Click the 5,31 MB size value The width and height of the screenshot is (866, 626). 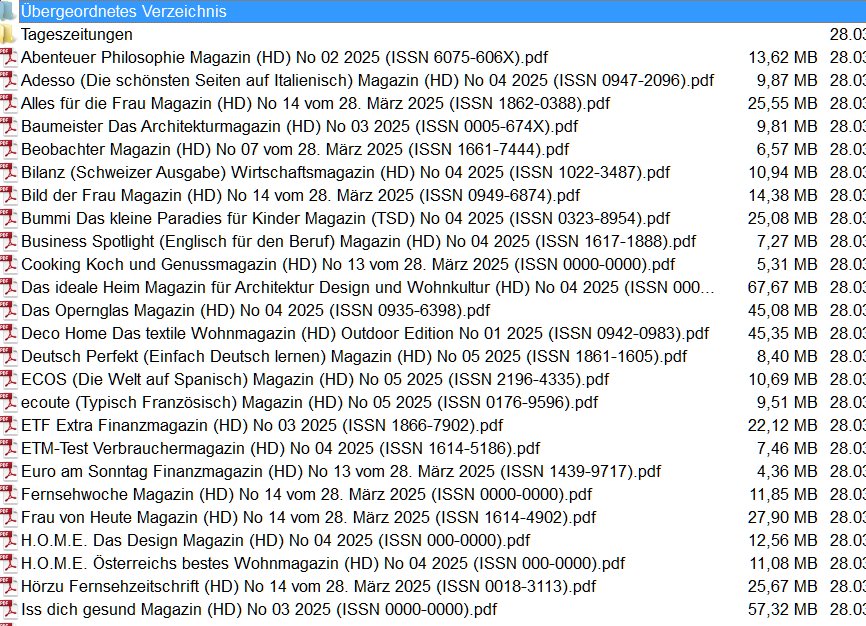click(786, 264)
